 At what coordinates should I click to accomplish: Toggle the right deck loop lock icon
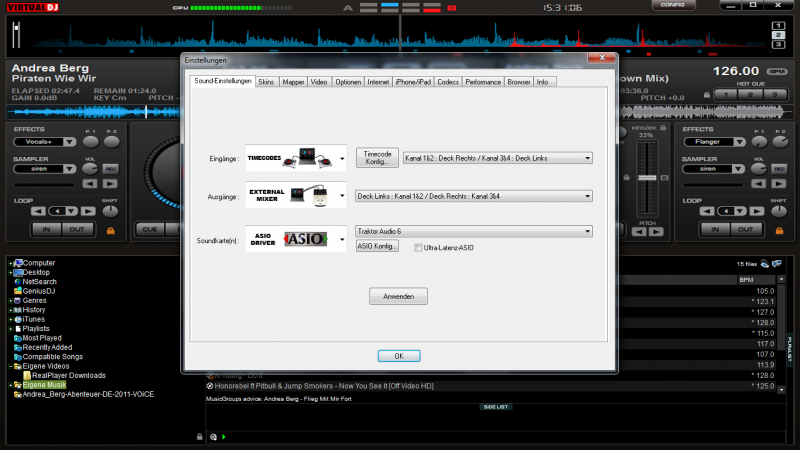pyautogui.click(x=779, y=231)
